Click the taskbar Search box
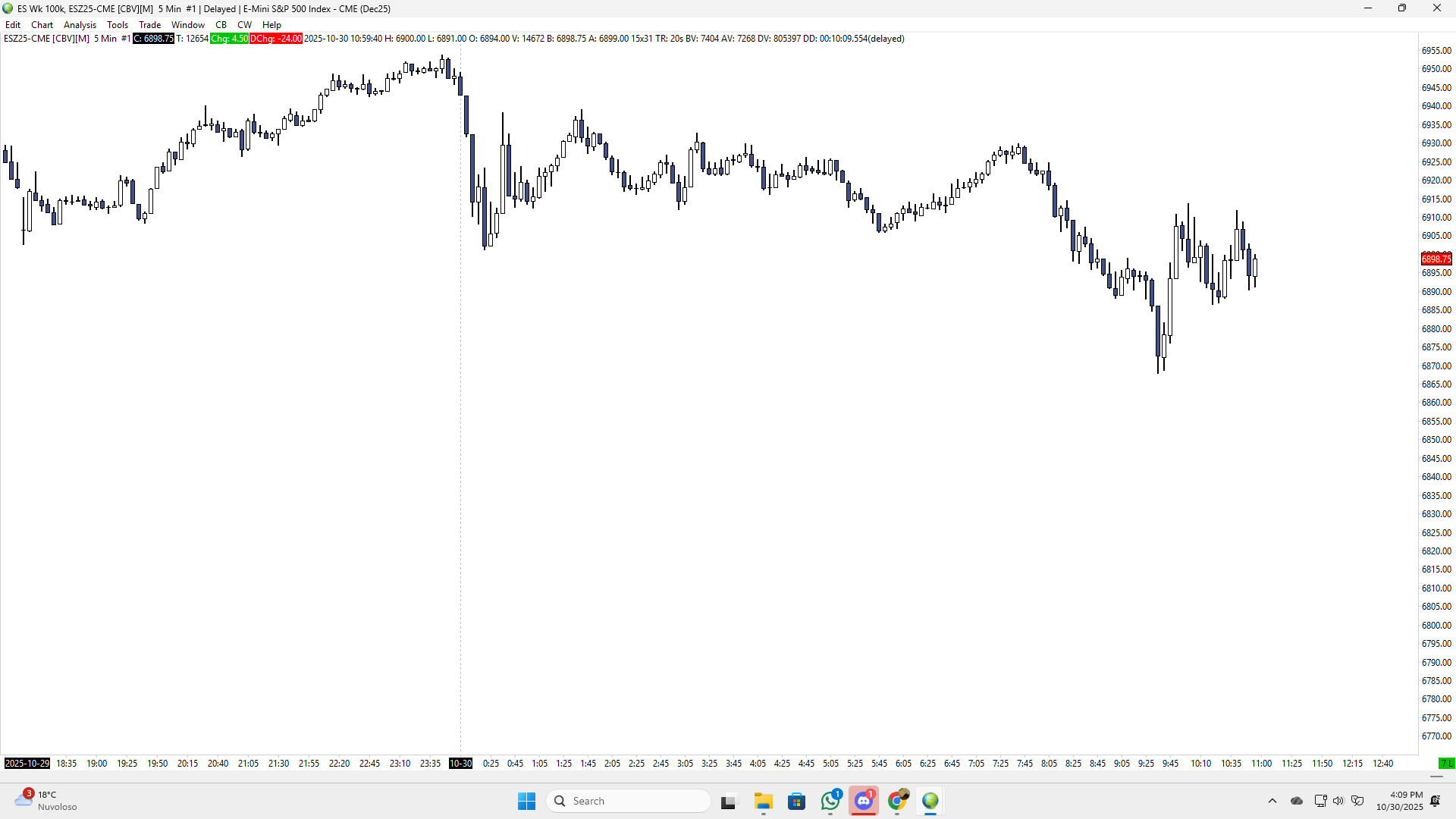Image resolution: width=1456 pixels, height=819 pixels. (629, 801)
